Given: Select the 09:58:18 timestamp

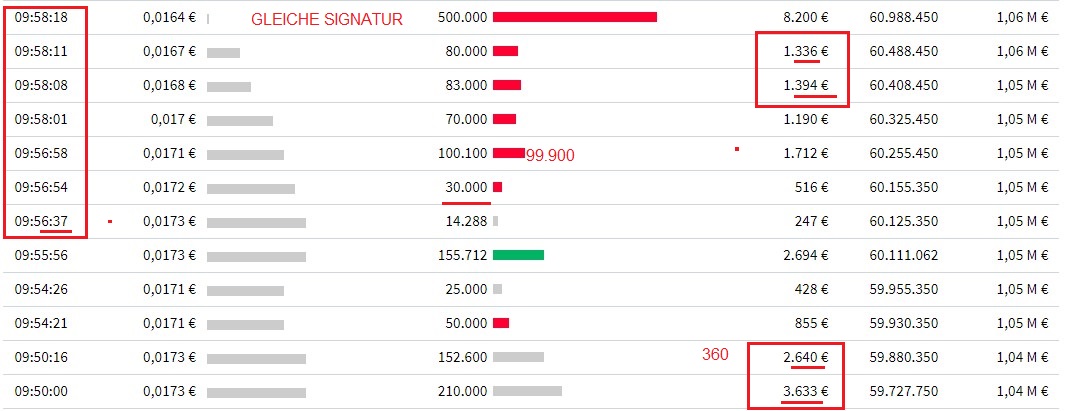Looking at the screenshot, I should [41, 17].
